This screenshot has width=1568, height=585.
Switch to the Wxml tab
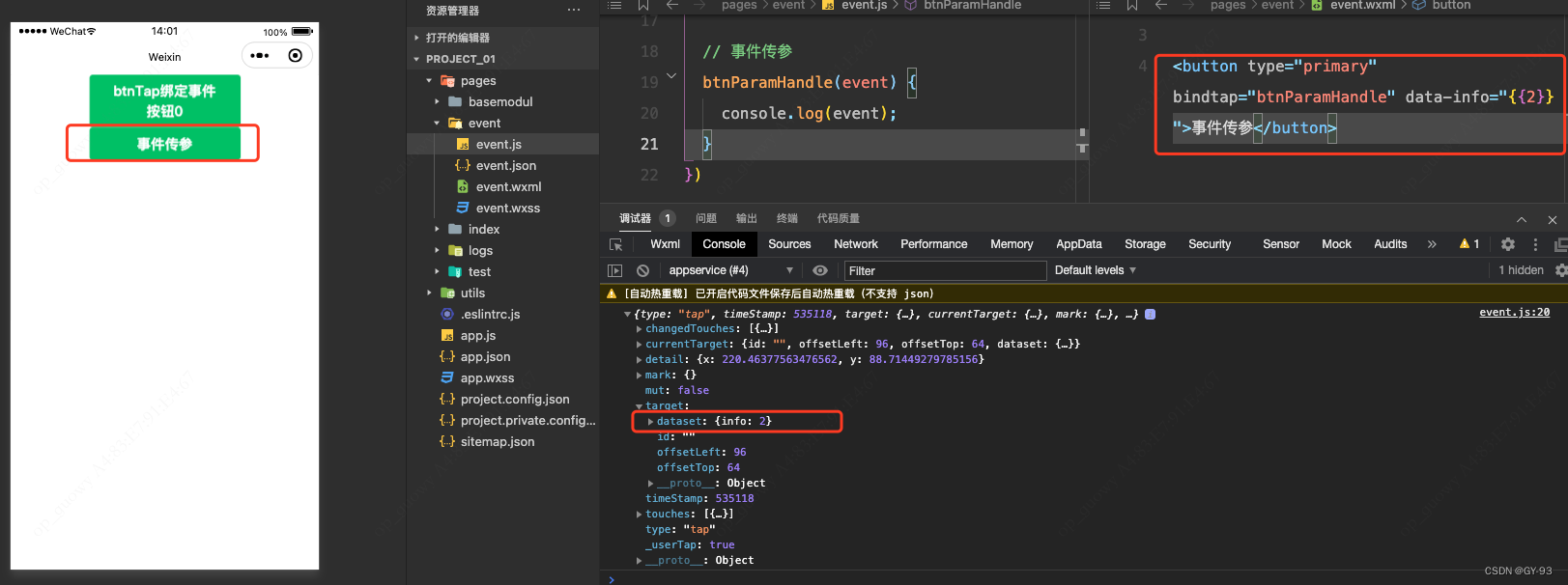tap(665, 244)
